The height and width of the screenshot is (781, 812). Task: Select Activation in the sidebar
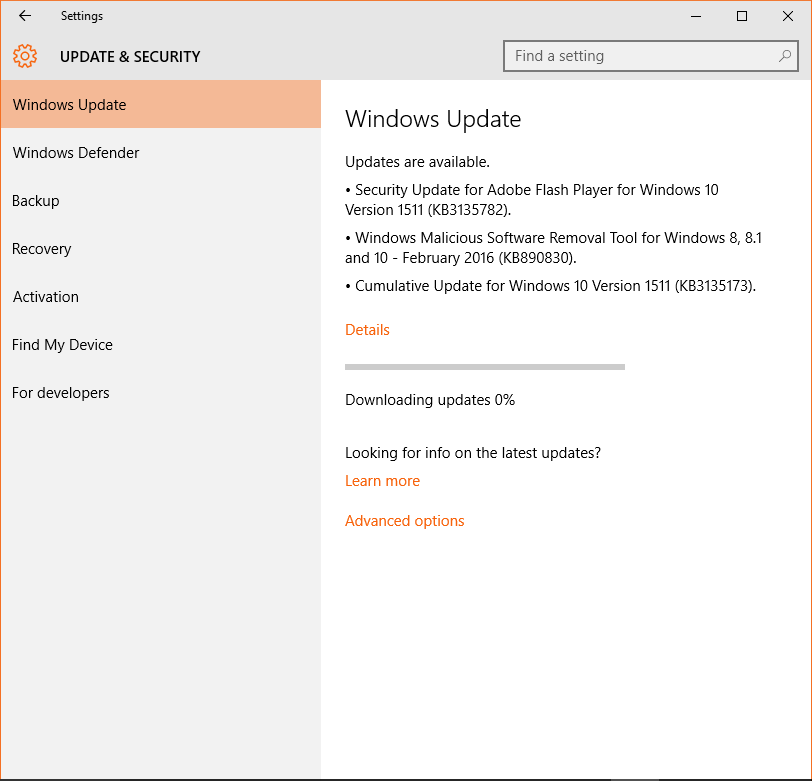coord(161,297)
